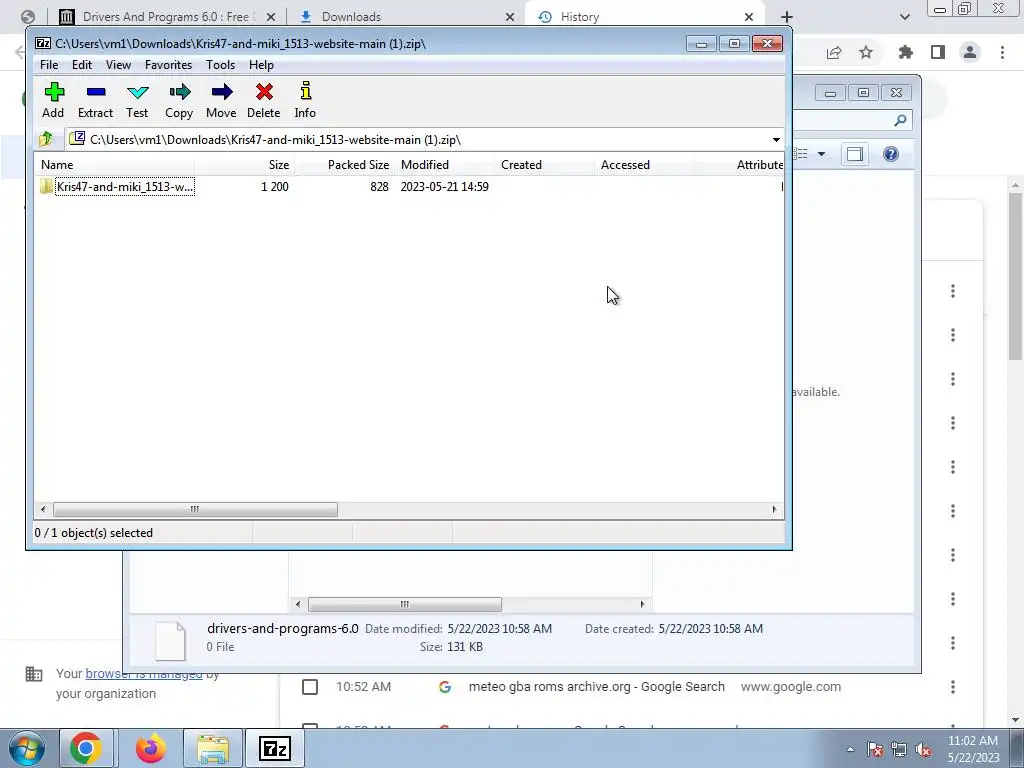Switch to Drivers And Programs 6.0 tab
The height and width of the screenshot is (768, 1024).
coord(166,17)
